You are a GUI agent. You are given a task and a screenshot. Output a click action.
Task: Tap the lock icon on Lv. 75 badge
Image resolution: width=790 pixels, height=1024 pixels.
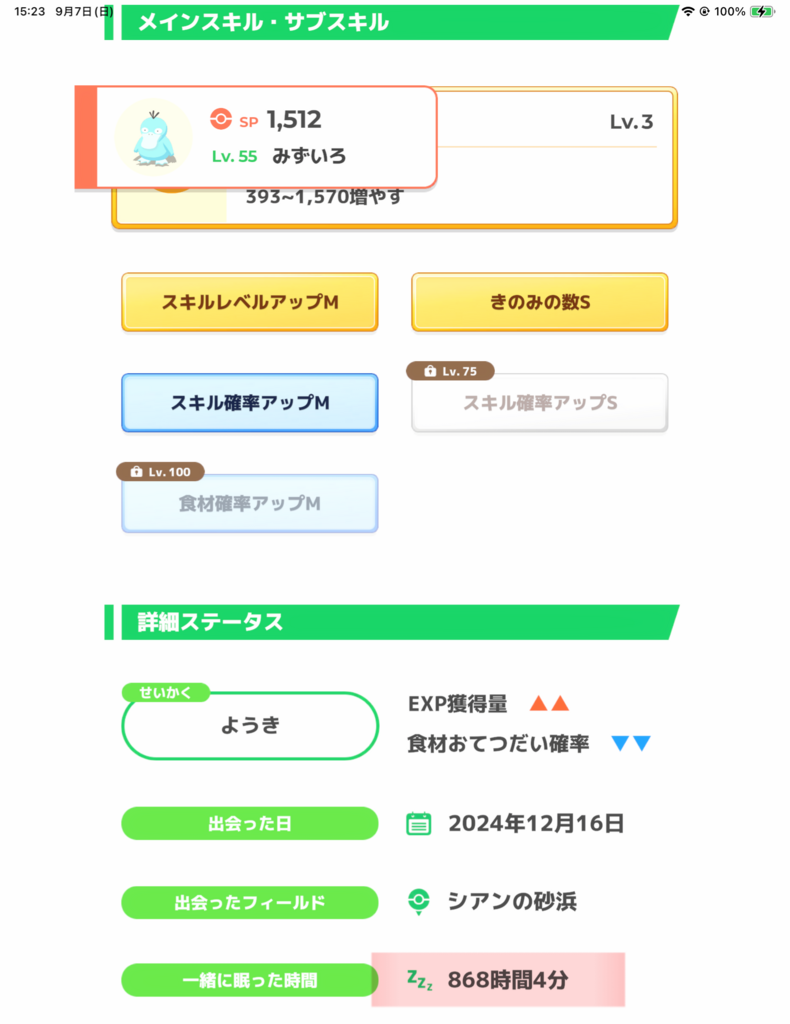pos(430,371)
